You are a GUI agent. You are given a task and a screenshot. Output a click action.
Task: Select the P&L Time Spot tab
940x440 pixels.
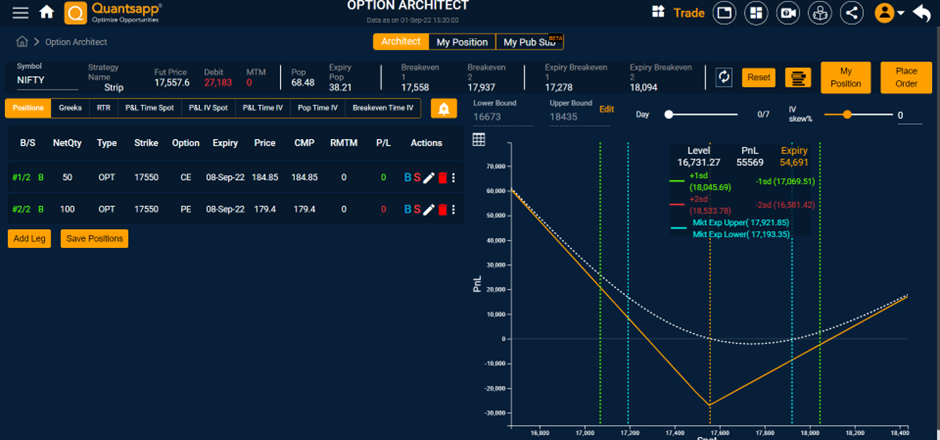149,107
